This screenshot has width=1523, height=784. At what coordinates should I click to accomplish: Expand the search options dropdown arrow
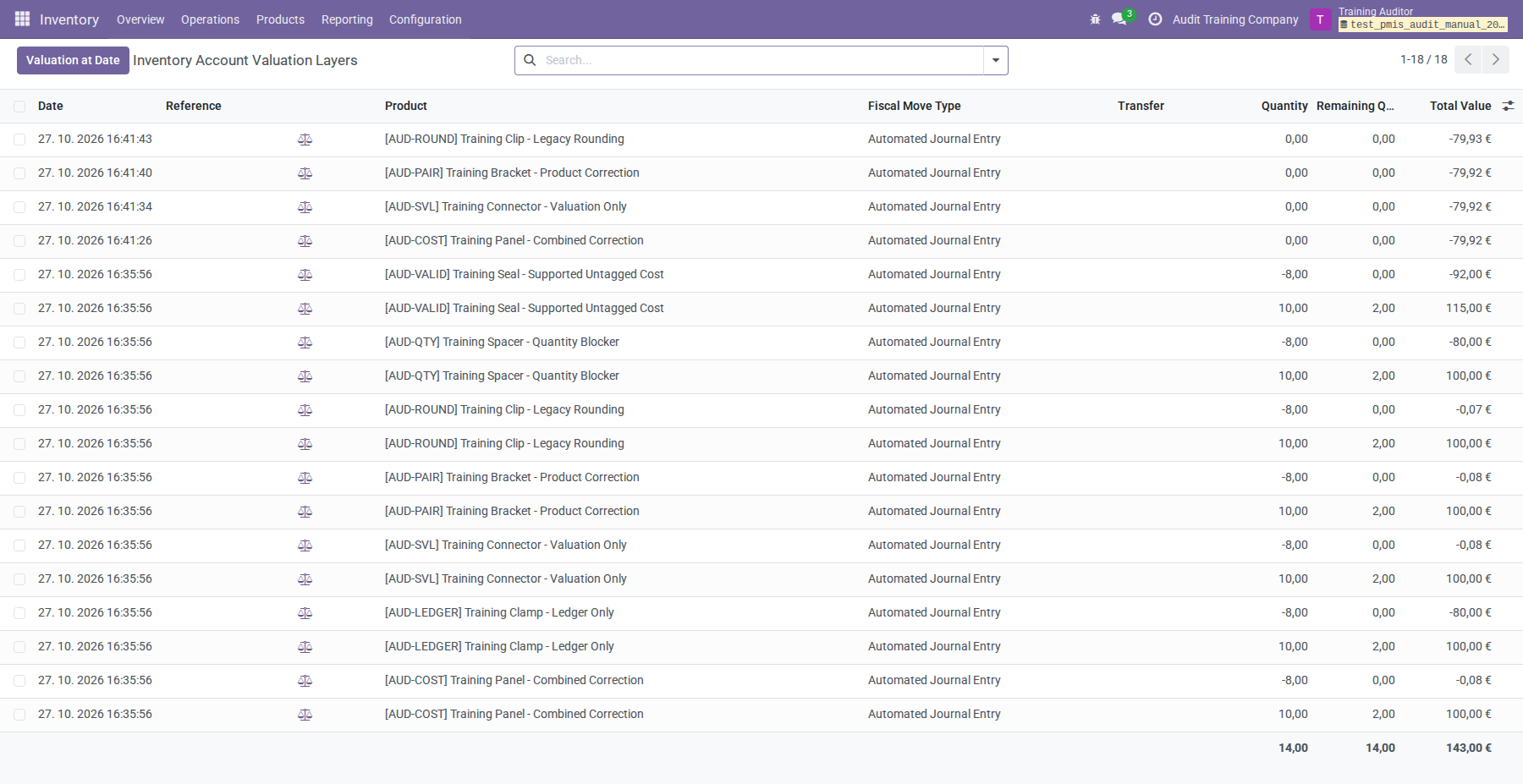tap(996, 60)
